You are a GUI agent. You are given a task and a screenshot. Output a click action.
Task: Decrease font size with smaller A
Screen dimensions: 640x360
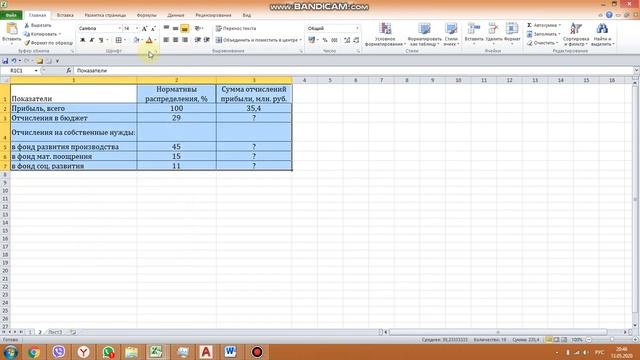coord(153,29)
